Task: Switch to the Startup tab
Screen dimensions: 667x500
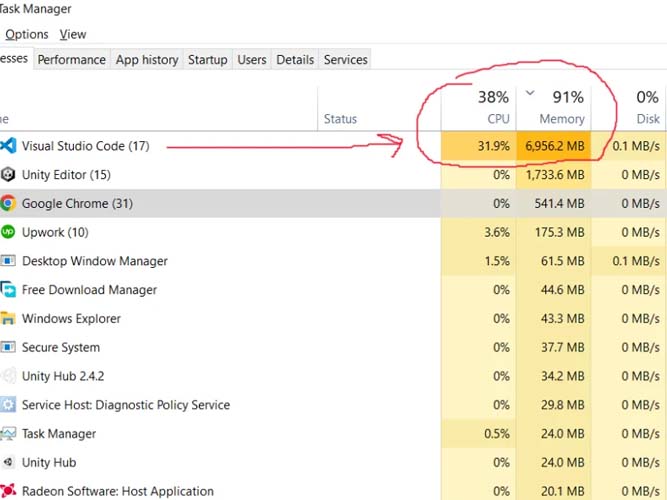Action: (207, 60)
